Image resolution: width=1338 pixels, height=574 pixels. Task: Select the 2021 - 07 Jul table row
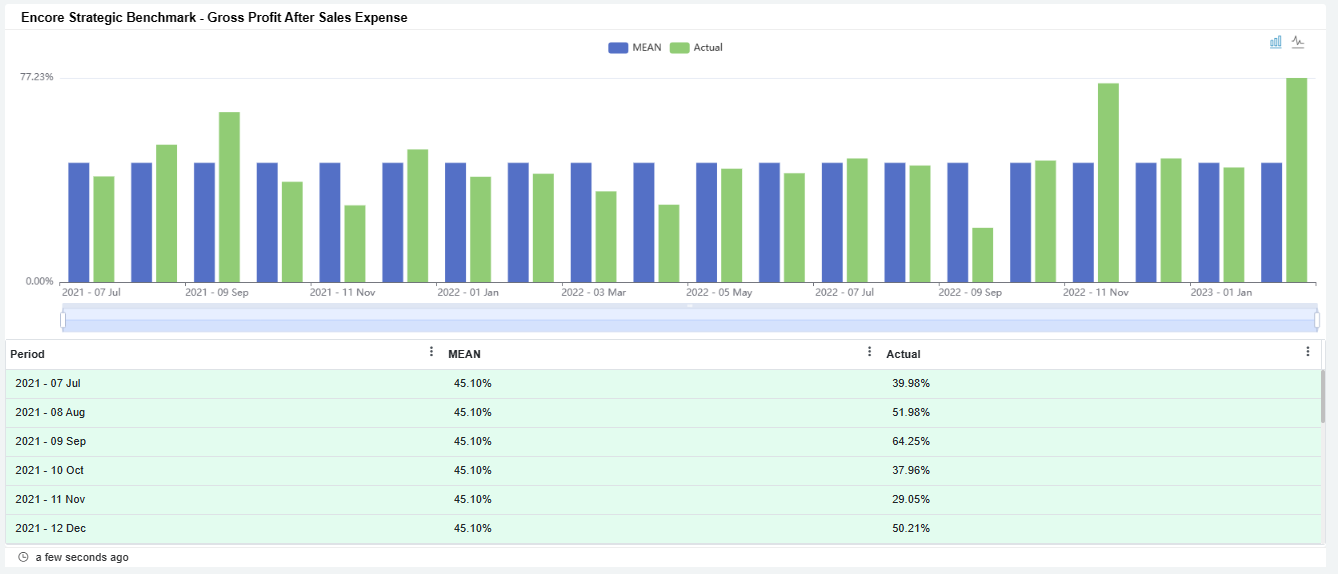48,383
